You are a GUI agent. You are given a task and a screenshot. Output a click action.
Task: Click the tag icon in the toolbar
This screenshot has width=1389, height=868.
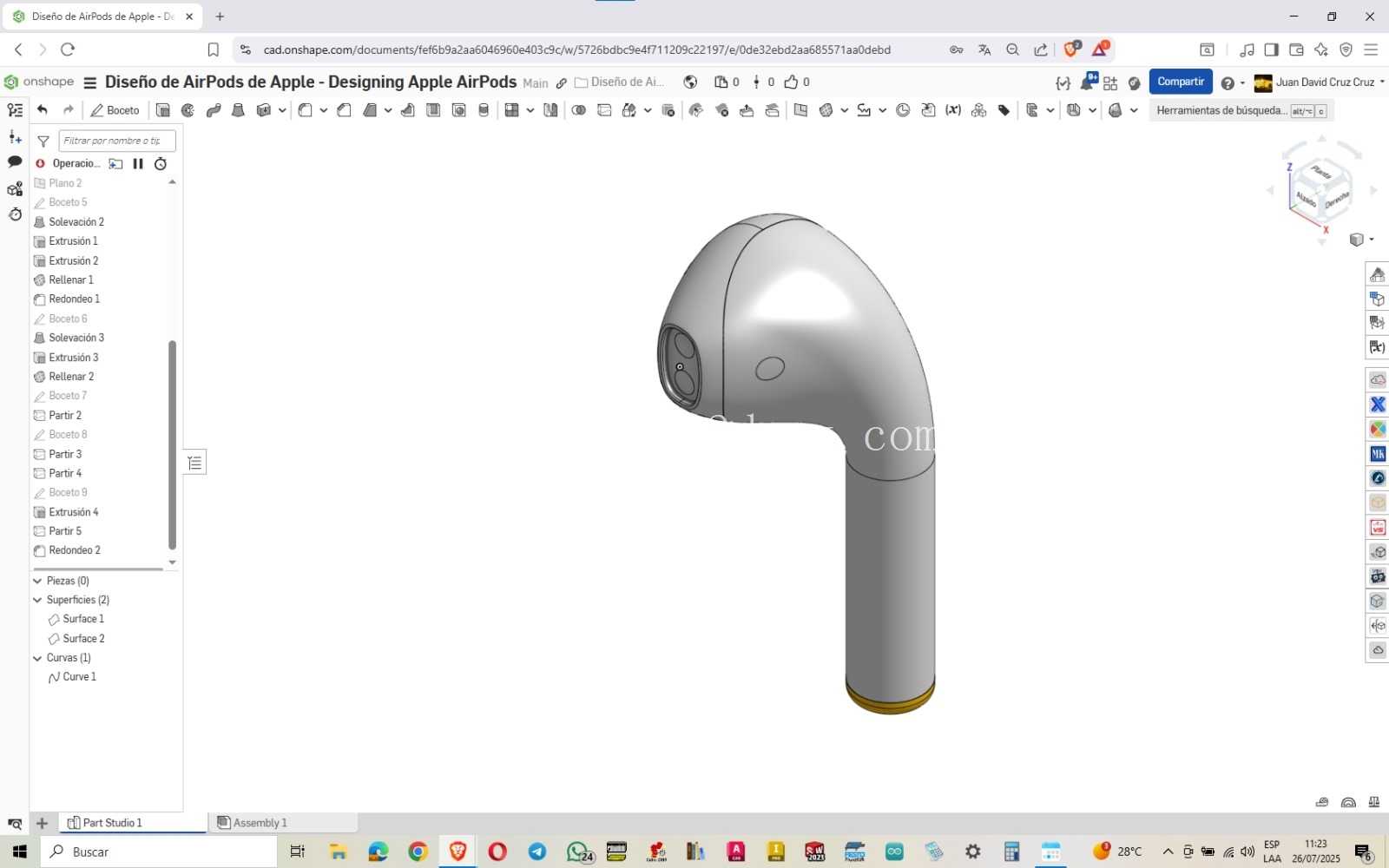(x=1004, y=110)
